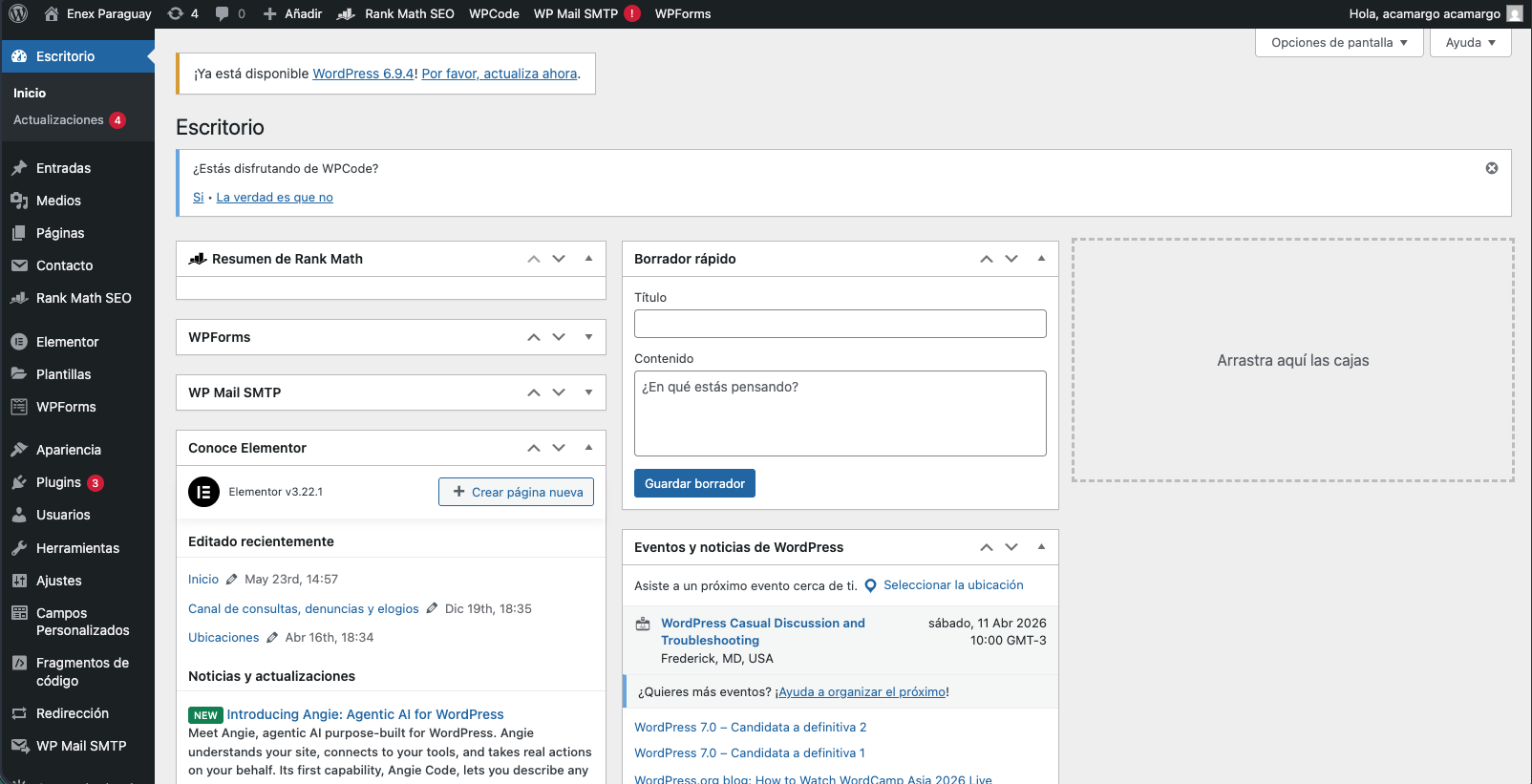The image size is (1532, 784).
Task: Go to Plugins in the sidebar
Action: coord(77,482)
